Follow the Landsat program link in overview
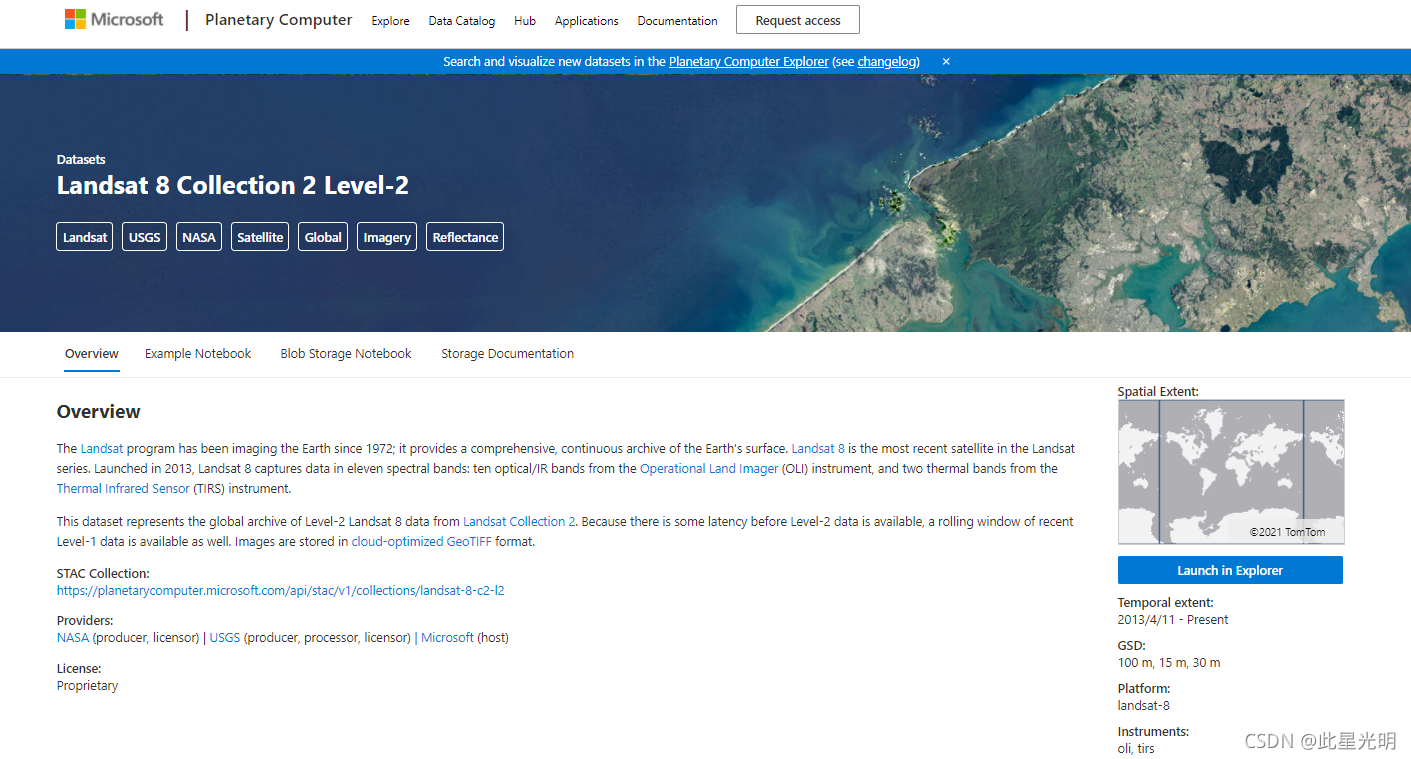 [x=102, y=449]
